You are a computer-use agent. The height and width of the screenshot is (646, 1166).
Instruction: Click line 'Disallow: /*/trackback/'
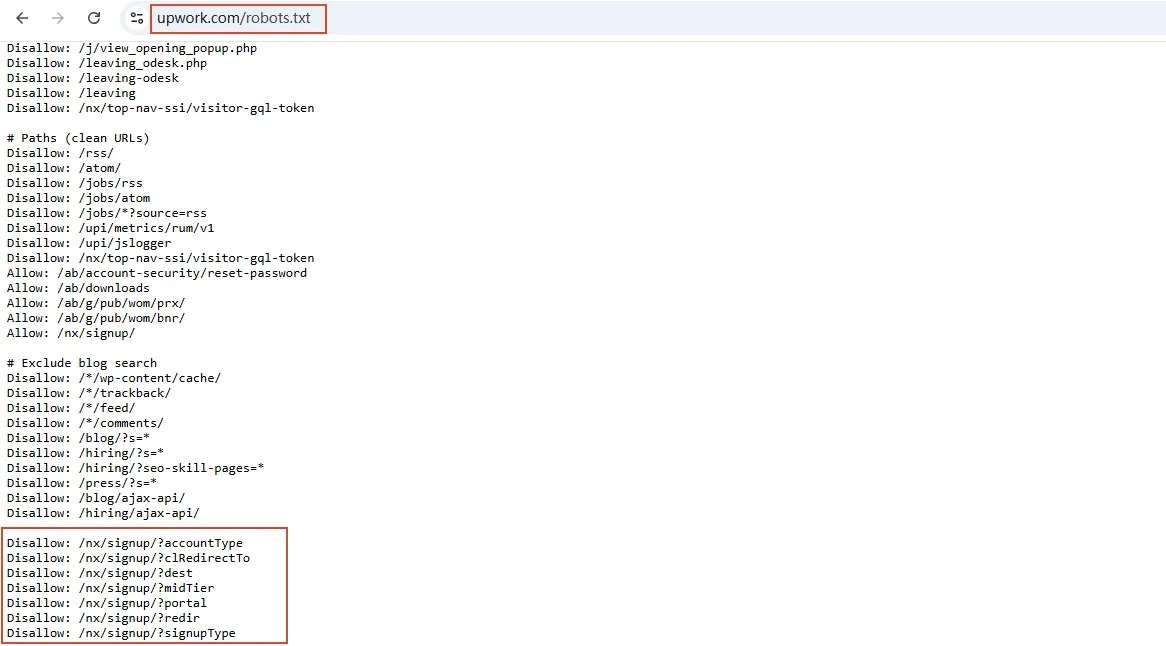(89, 393)
